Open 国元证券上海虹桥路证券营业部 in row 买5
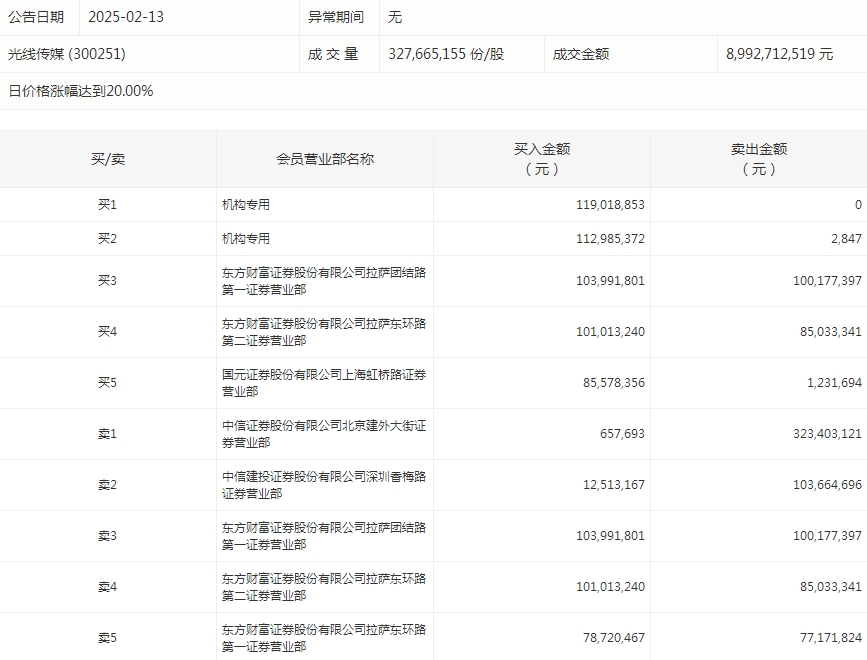 point(320,382)
